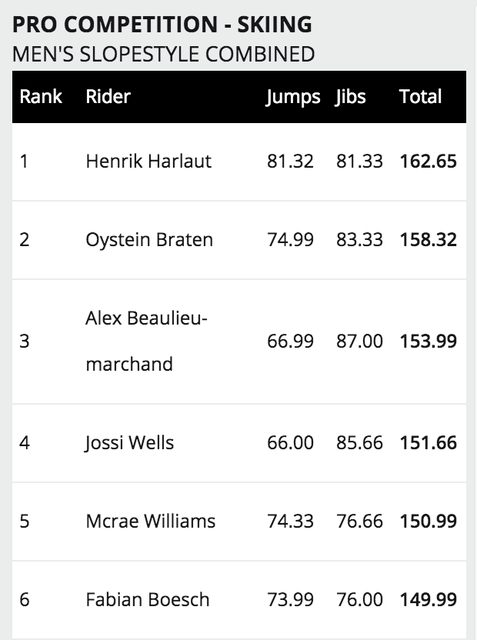477x640 pixels.
Task: Click the Rank column header
Action: [x=41, y=97]
